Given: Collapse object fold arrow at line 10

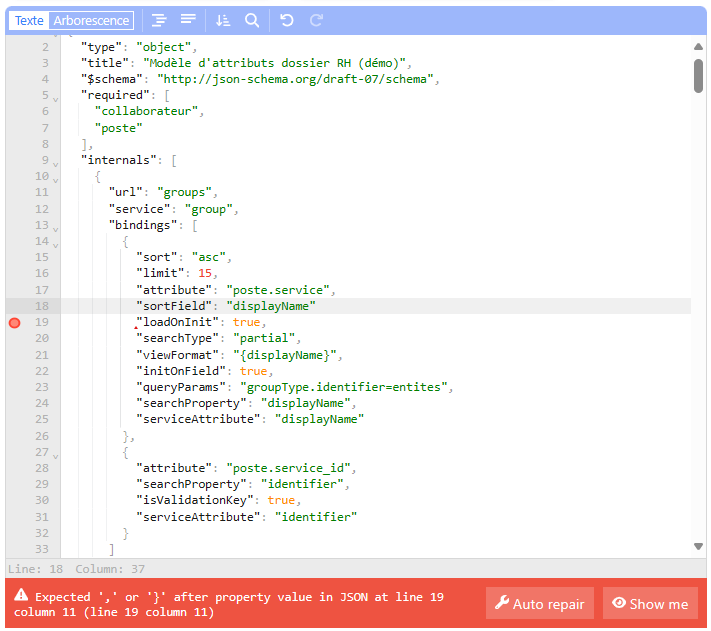Looking at the screenshot, I should pos(55,180).
